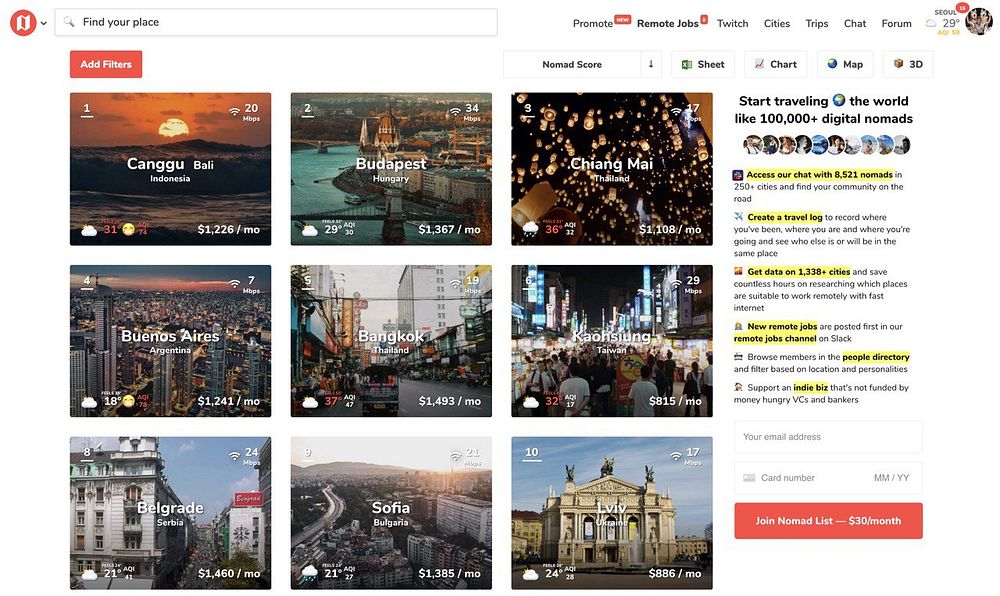Click the $1,226 / mo price on Canggu
The width and height of the screenshot is (1000, 596).
point(228,229)
